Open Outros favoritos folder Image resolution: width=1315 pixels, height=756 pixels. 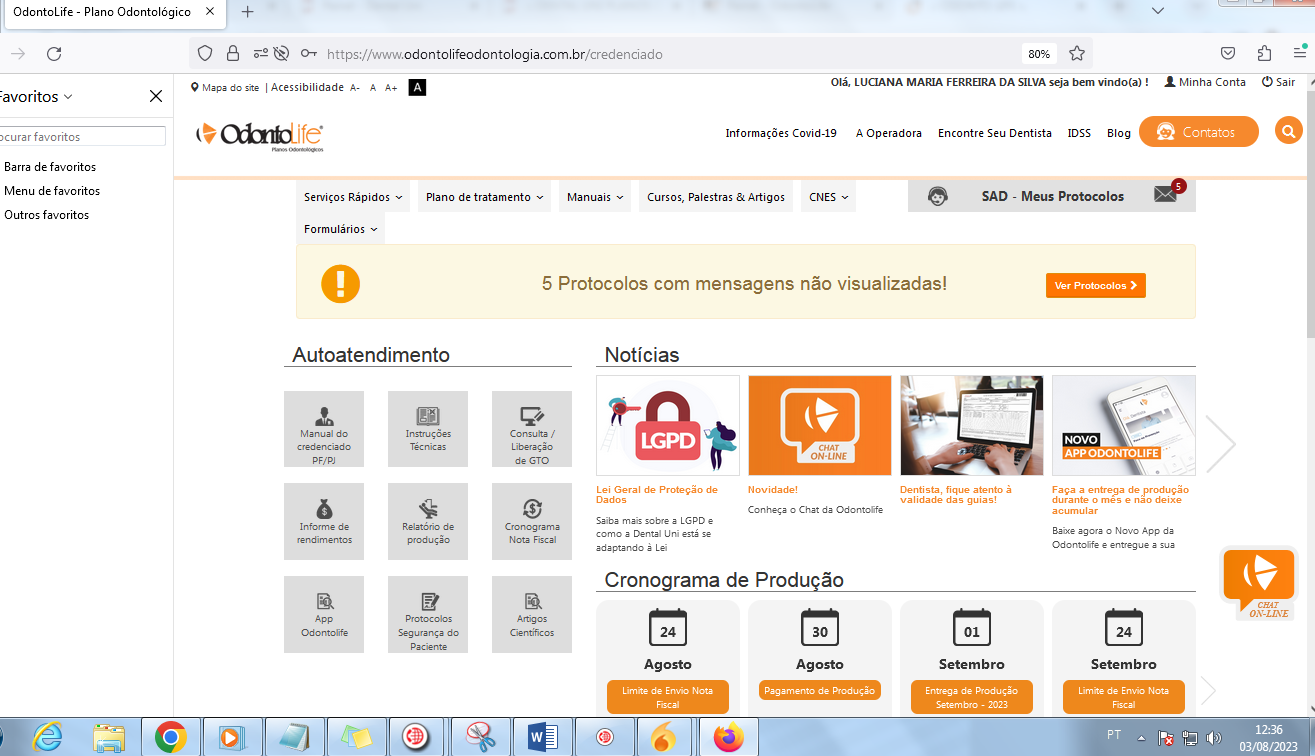pyautogui.click(x=46, y=215)
